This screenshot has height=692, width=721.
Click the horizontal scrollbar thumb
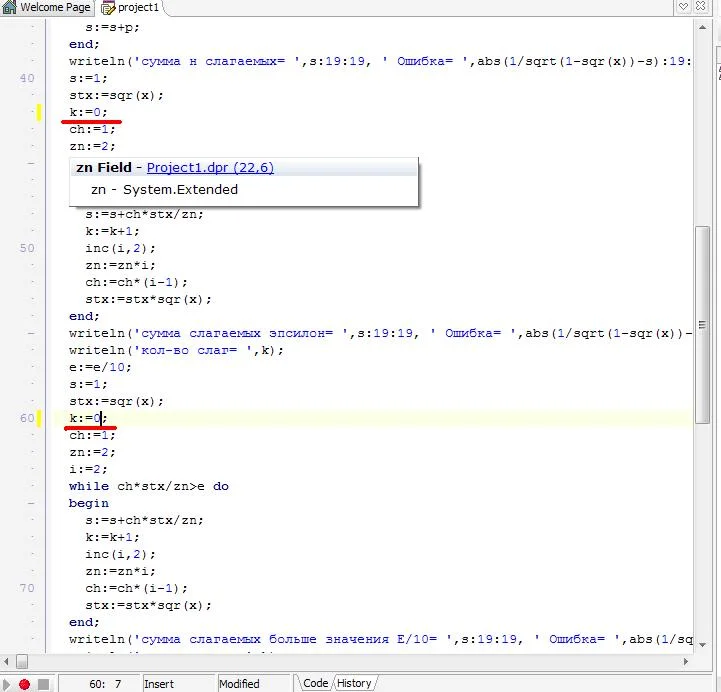[x=22, y=662]
